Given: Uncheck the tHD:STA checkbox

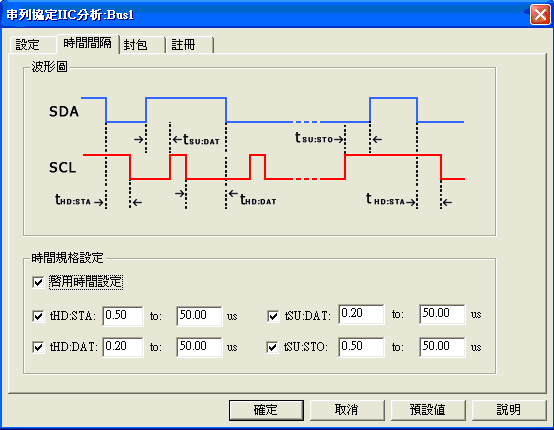Looking at the screenshot, I should click(38, 316).
